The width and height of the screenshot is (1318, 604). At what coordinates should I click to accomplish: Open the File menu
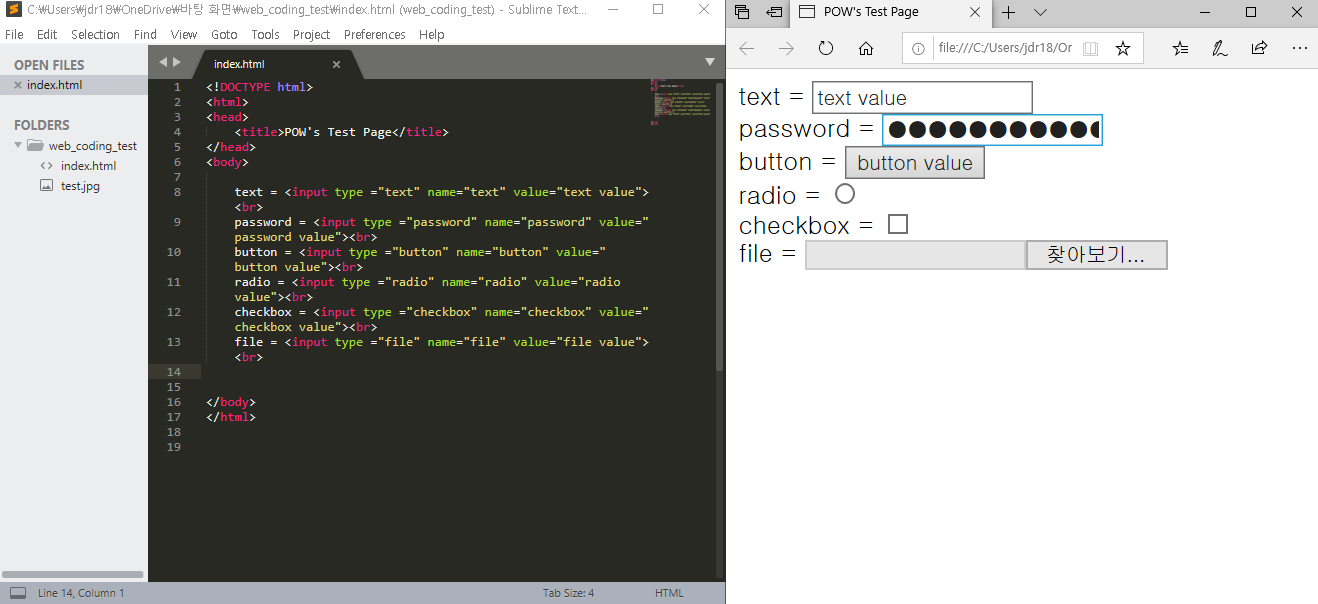pyautogui.click(x=14, y=34)
